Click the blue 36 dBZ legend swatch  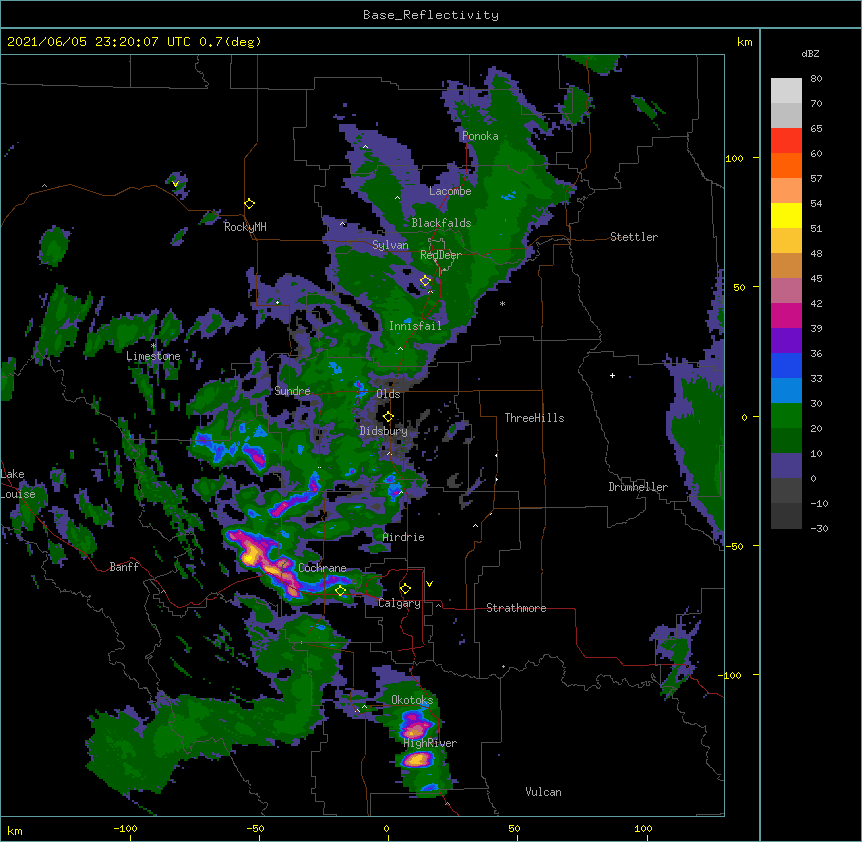point(786,365)
